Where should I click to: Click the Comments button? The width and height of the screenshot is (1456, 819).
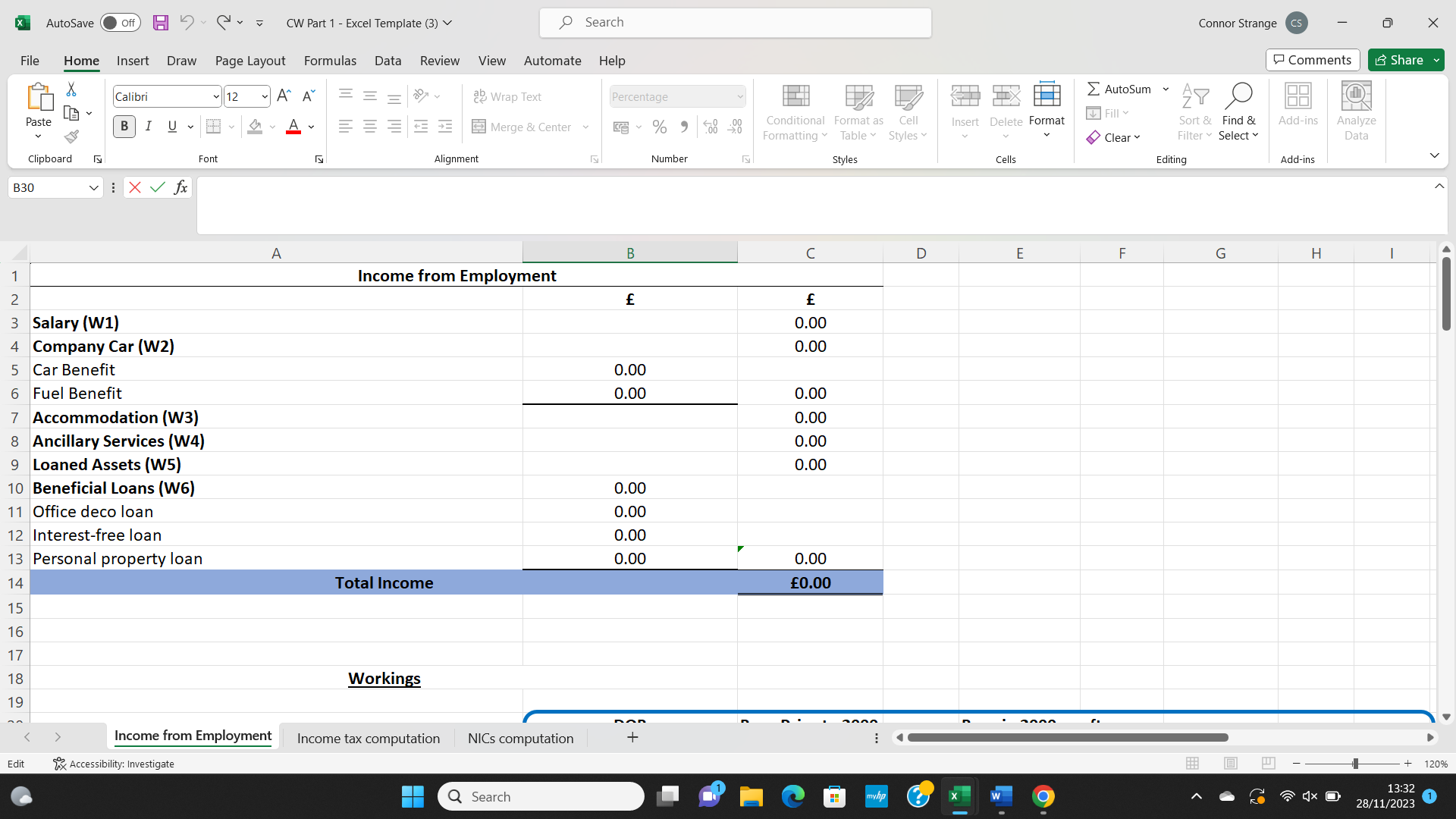point(1313,60)
